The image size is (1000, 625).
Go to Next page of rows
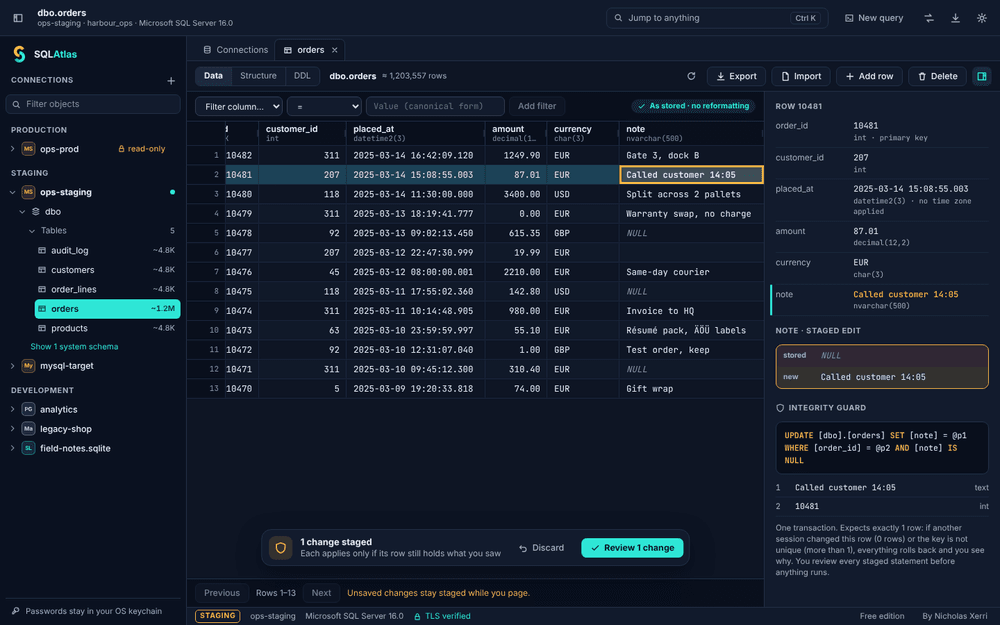click(x=321, y=593)
